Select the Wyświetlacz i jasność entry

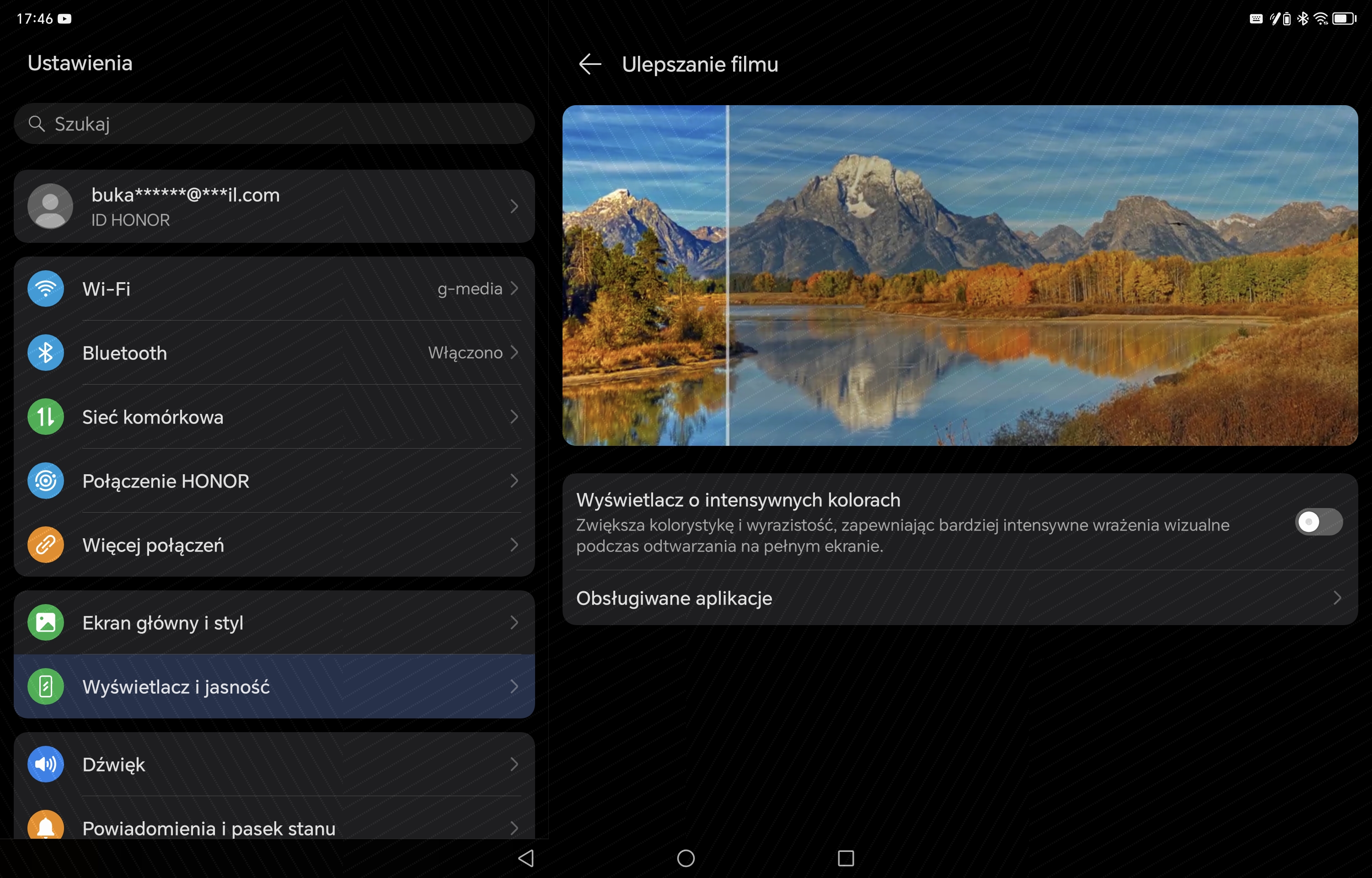click(274, 686)
